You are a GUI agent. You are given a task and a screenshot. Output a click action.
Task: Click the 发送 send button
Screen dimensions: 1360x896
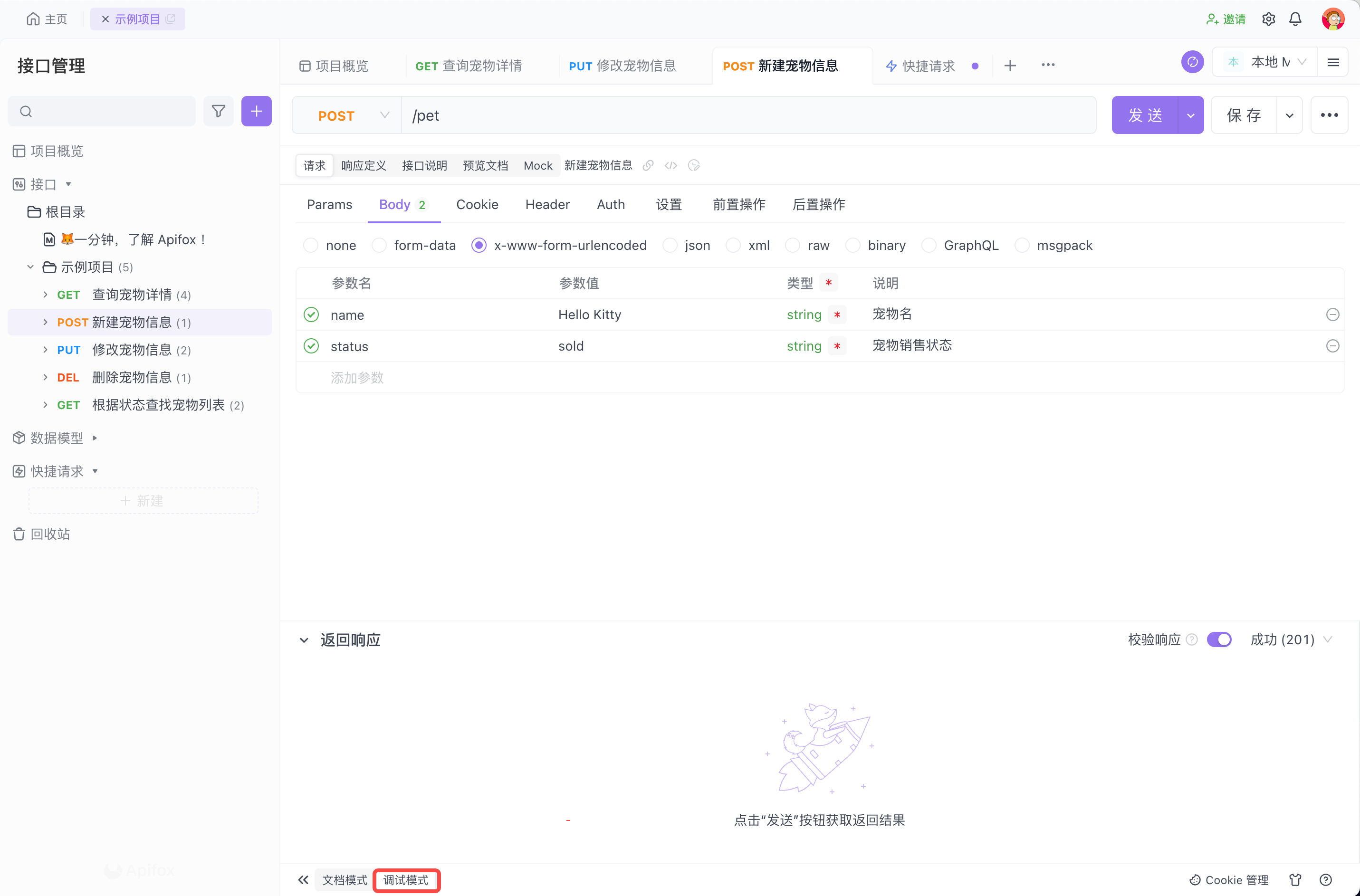coord(1145,115)
